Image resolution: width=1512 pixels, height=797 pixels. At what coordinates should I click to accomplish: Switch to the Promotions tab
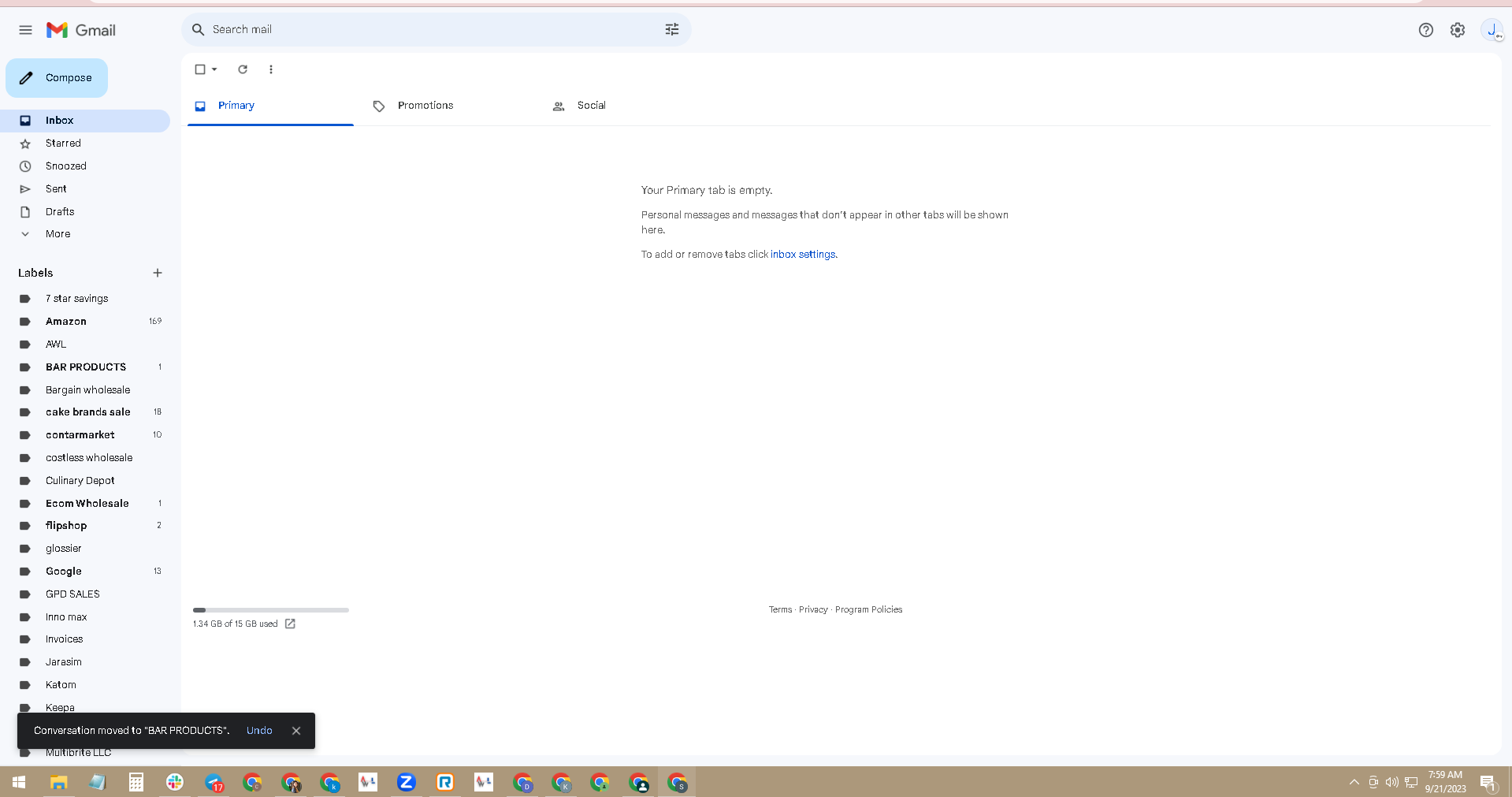coord(449,106)
